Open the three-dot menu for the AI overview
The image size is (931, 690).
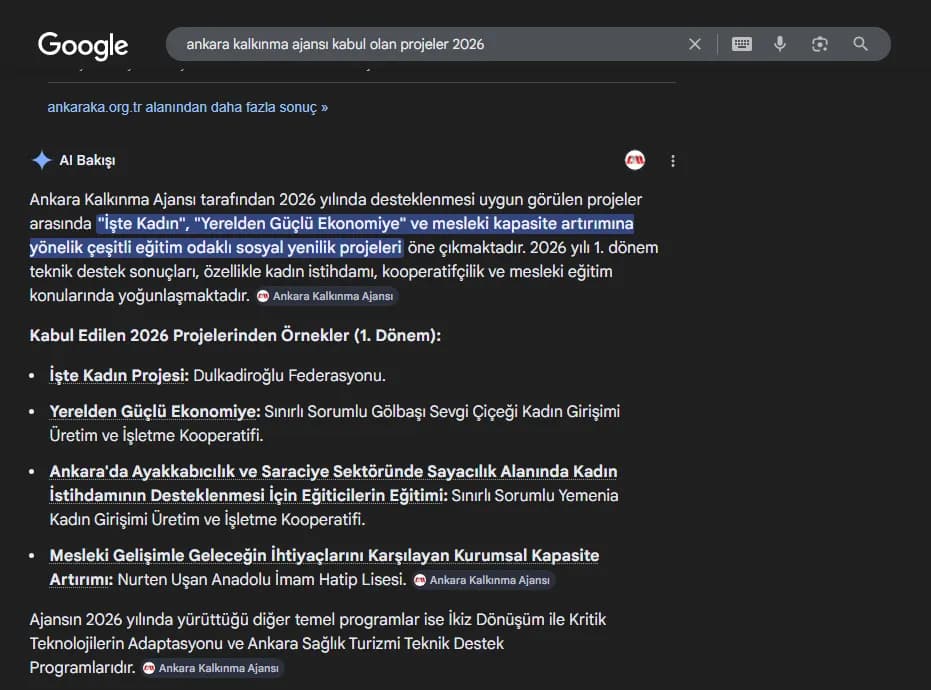[673, 160]
